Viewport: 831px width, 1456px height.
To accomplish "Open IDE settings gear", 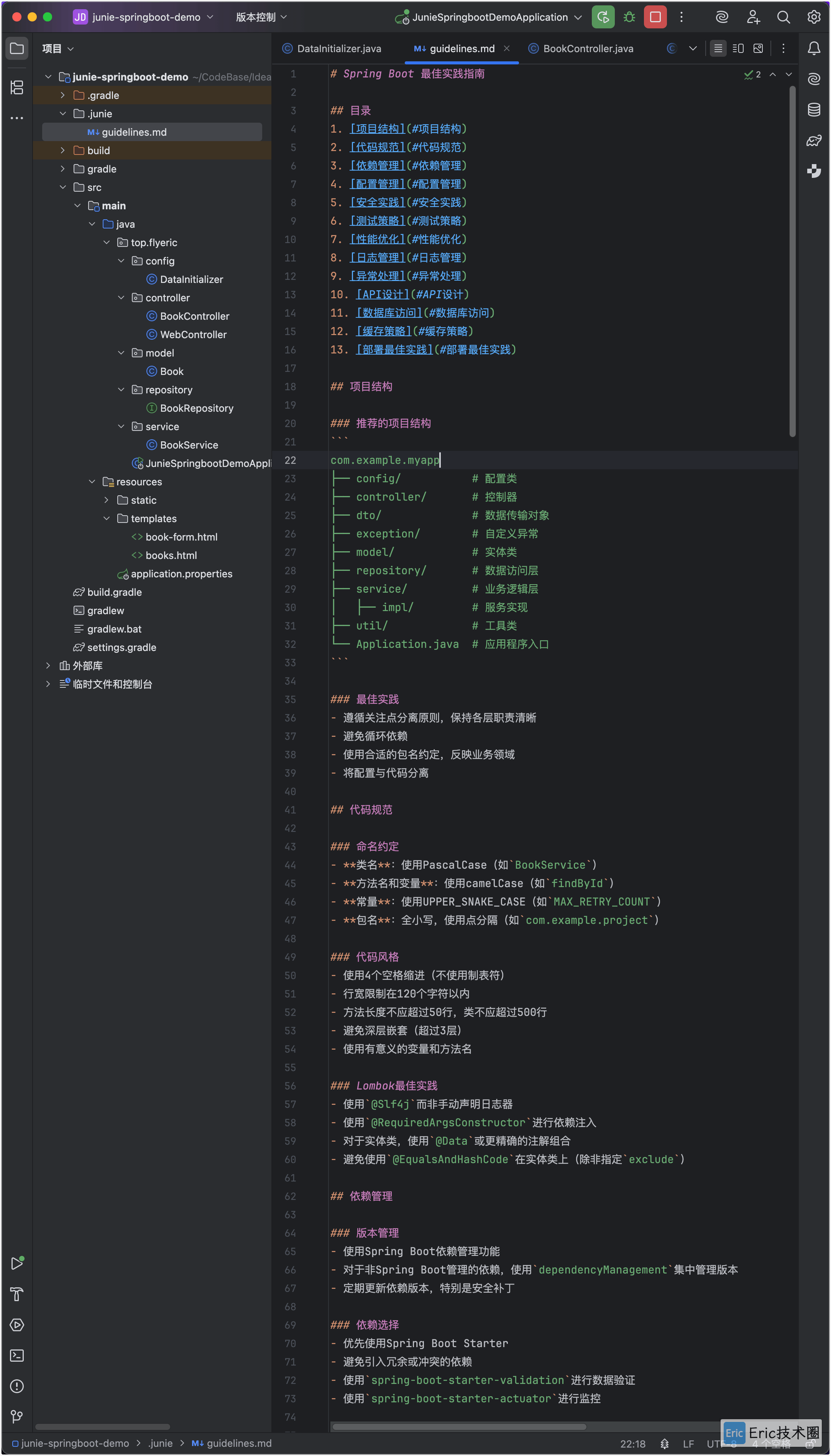I will (814, 17).
